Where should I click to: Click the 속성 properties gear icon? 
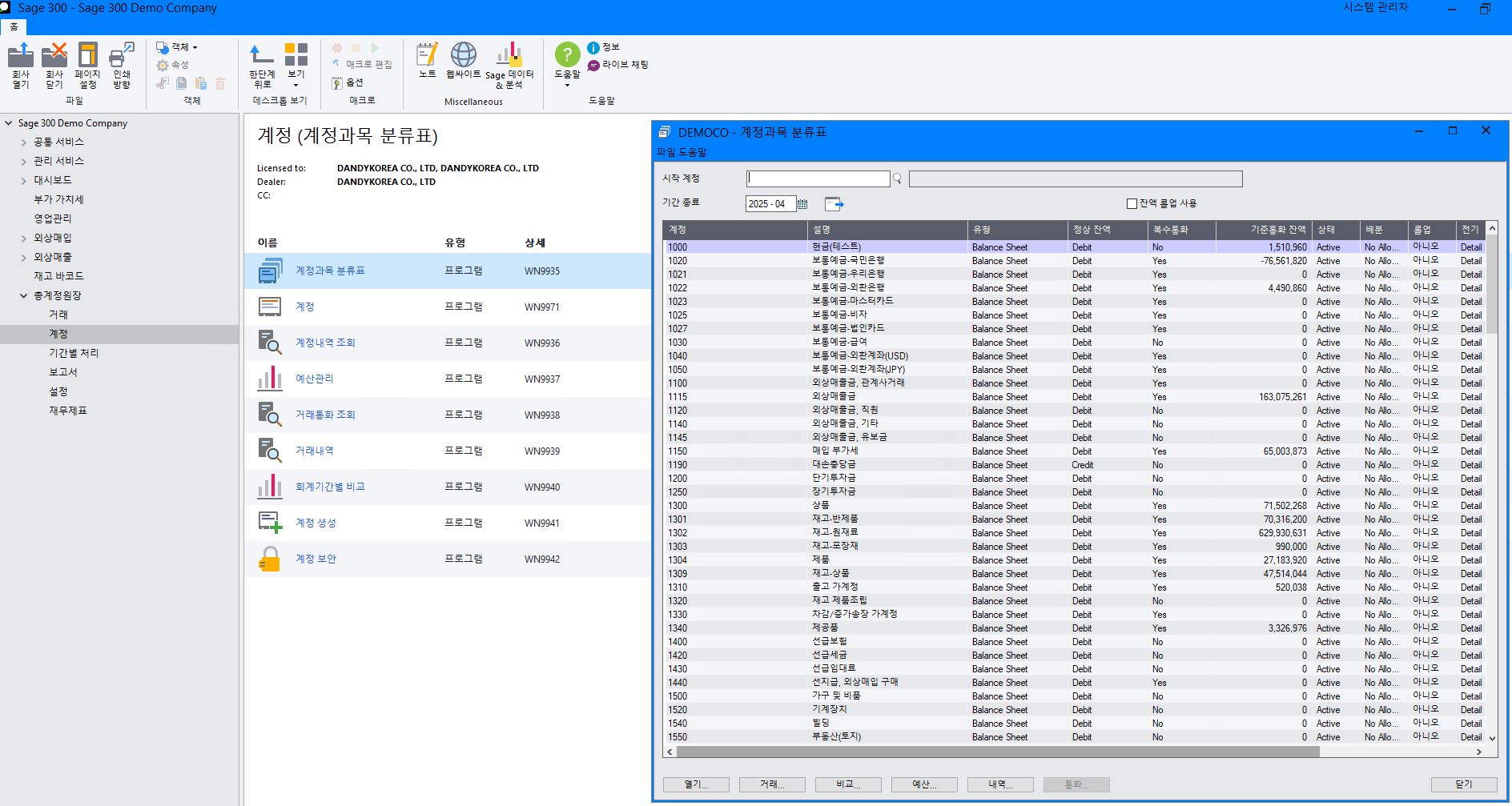pyautogui.click(x=163, y=65)
